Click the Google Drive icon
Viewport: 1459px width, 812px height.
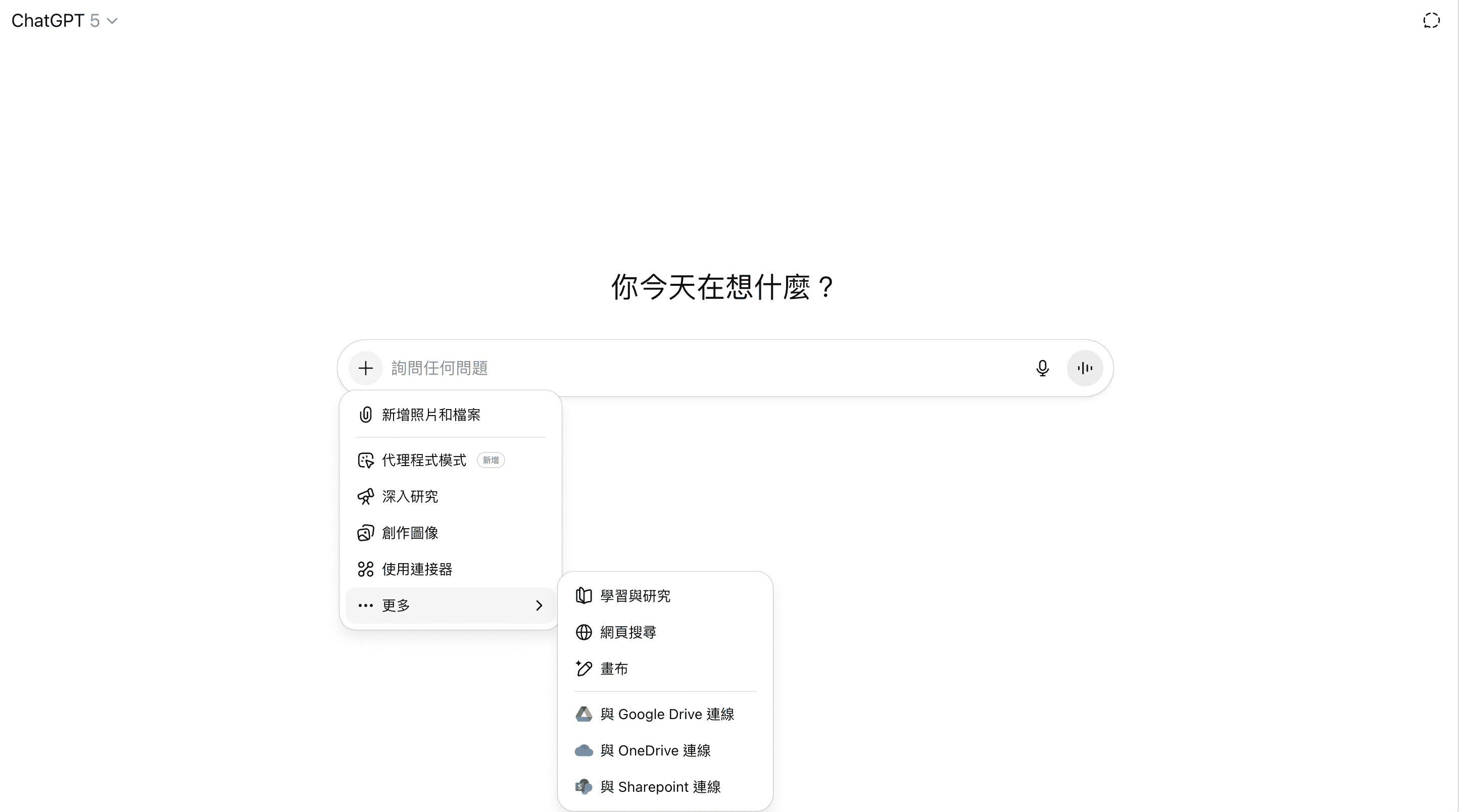coord(583,715)
